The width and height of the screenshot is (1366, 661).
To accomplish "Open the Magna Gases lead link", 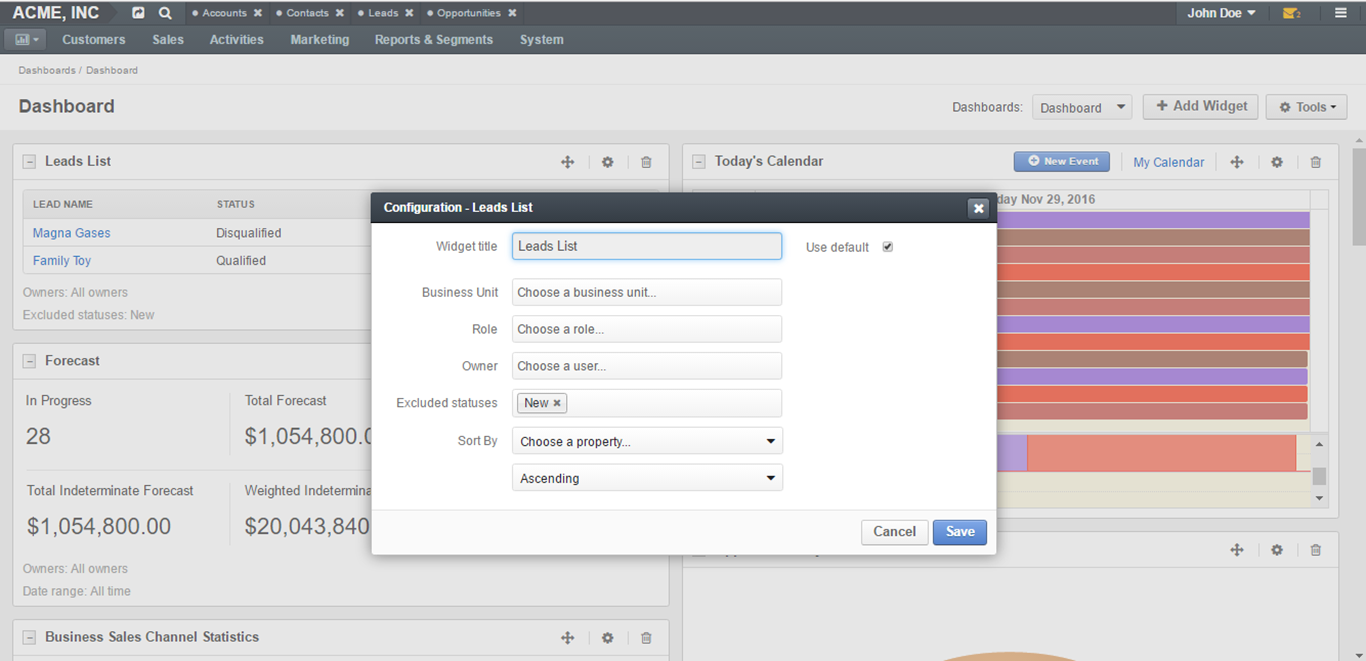I will pos(72,233).
